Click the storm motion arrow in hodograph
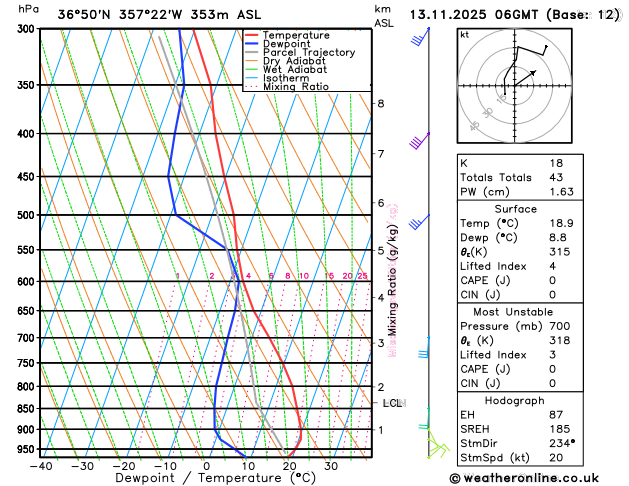This screenshot has width=629, height=486. pos(525,78)
